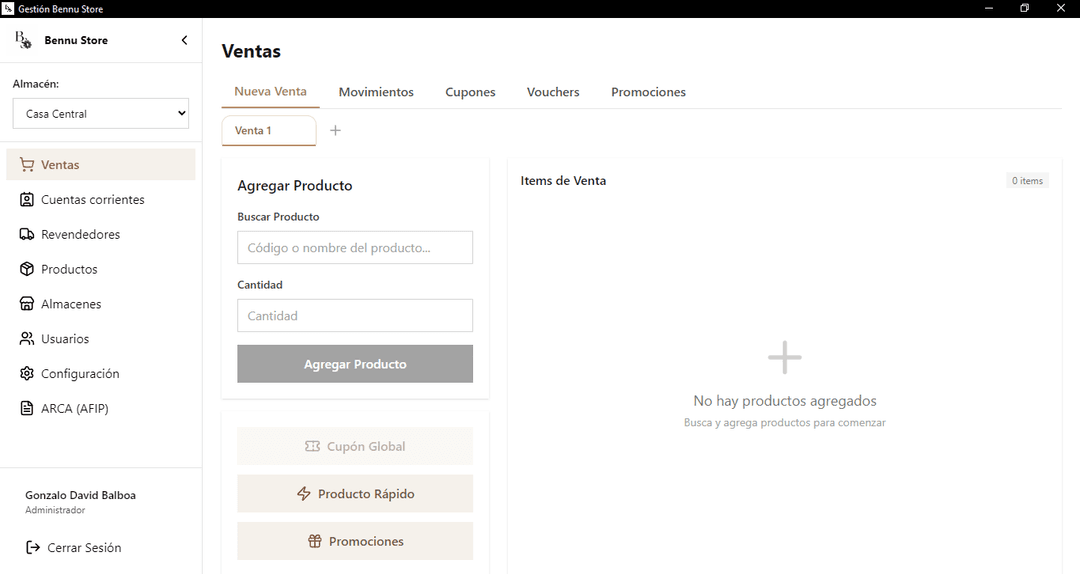Open Cuentas corrientes section
The width and height of the screenshot is (1080, 574).
point(101,200)
